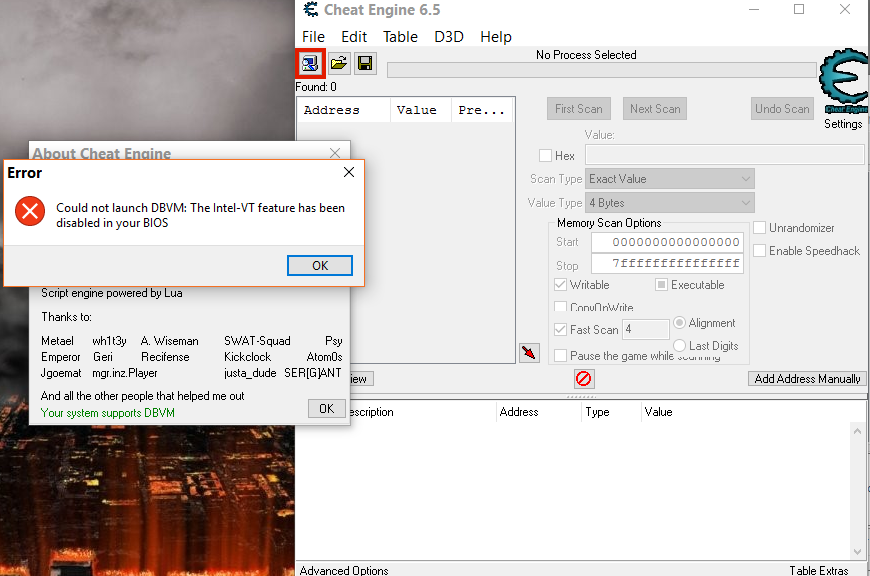This screenshot has width=870, height=576.
Task: Click OK in the Error dialog
Action: (x=320, y=265)
